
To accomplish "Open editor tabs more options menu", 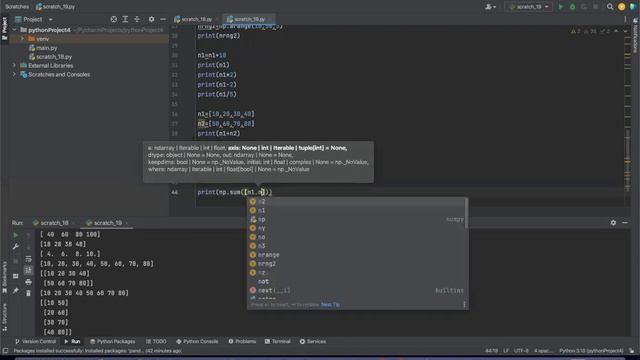I will pos(625,19).
